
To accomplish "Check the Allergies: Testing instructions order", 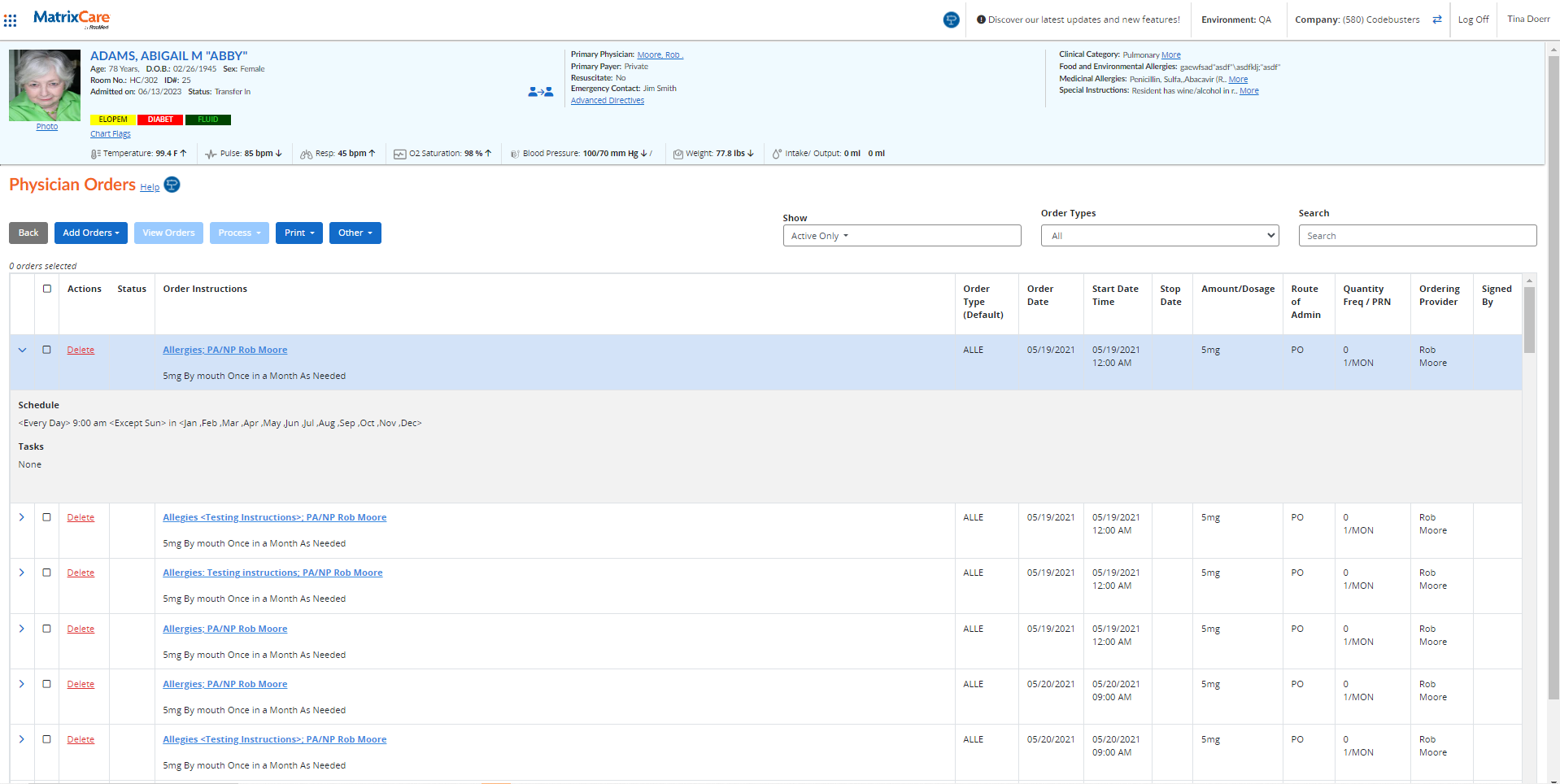I will pos(47,573).
